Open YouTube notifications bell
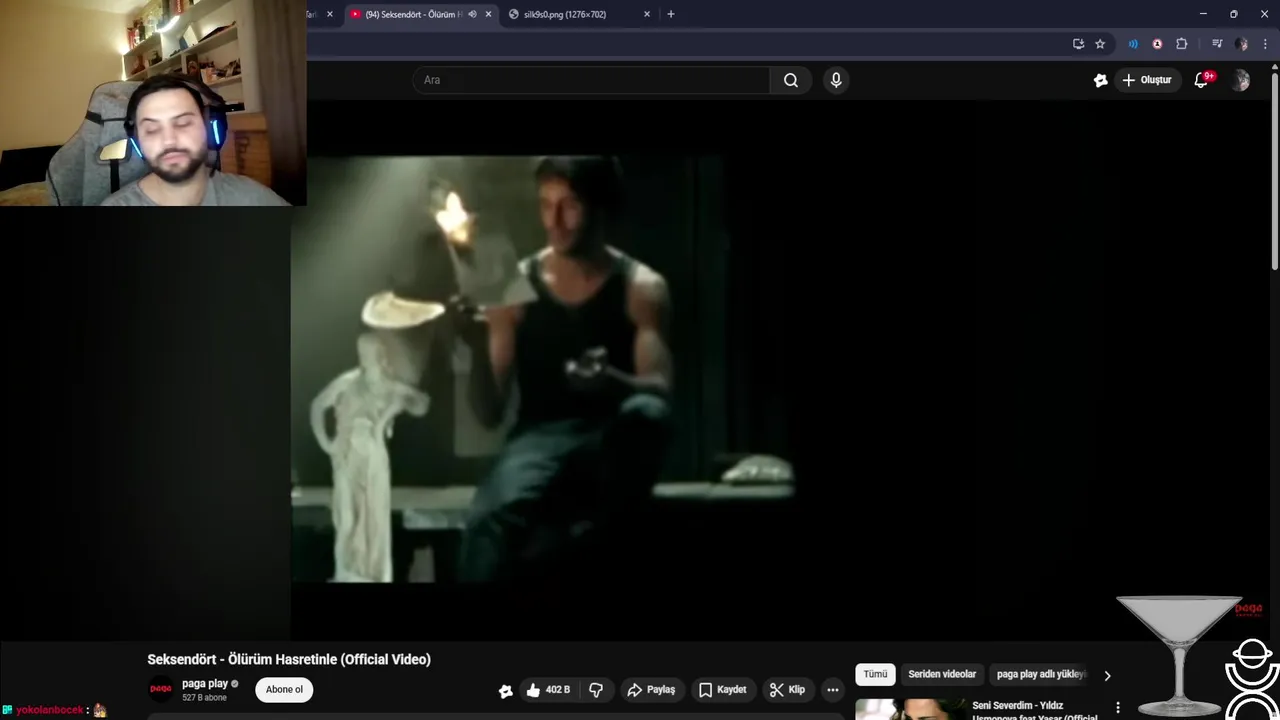Image resolution: width=1280 pixels, height=720 pixels. tap(1202, 80)
